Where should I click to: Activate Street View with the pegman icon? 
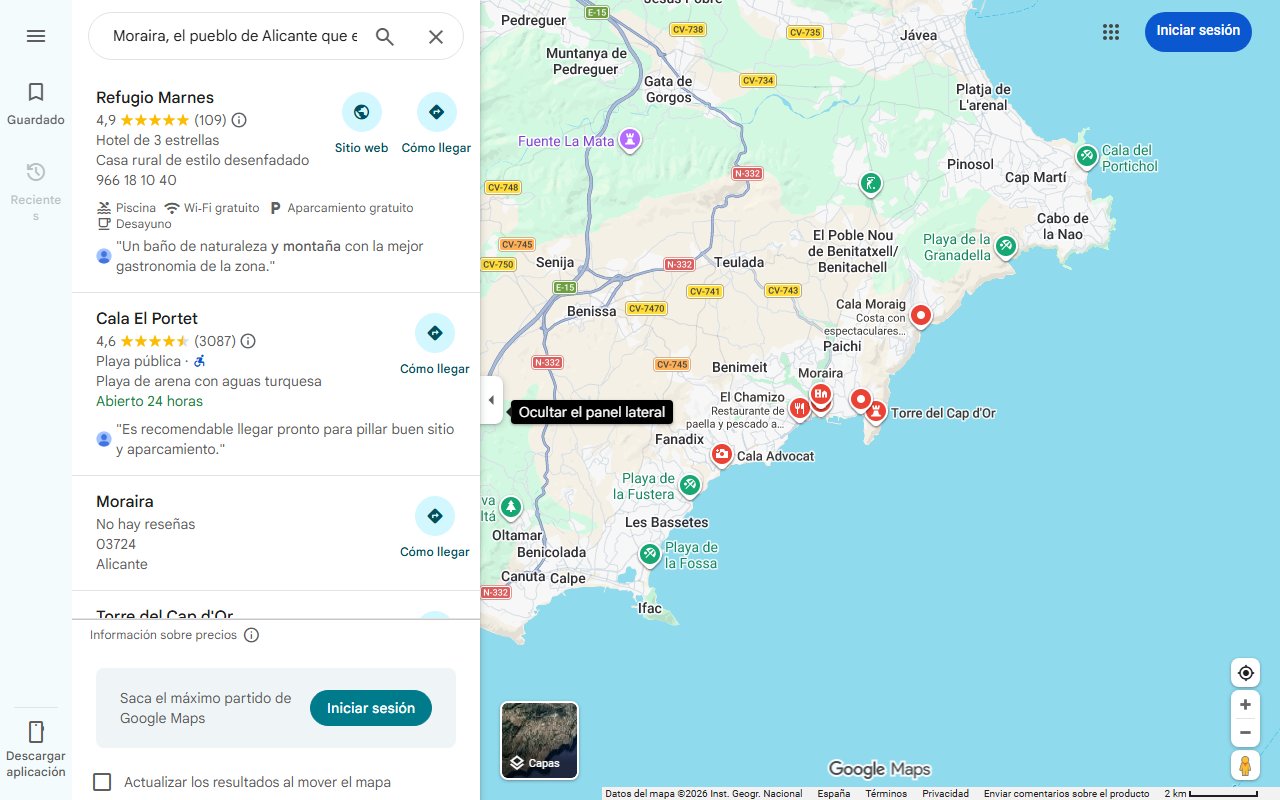pos(1245,766)
